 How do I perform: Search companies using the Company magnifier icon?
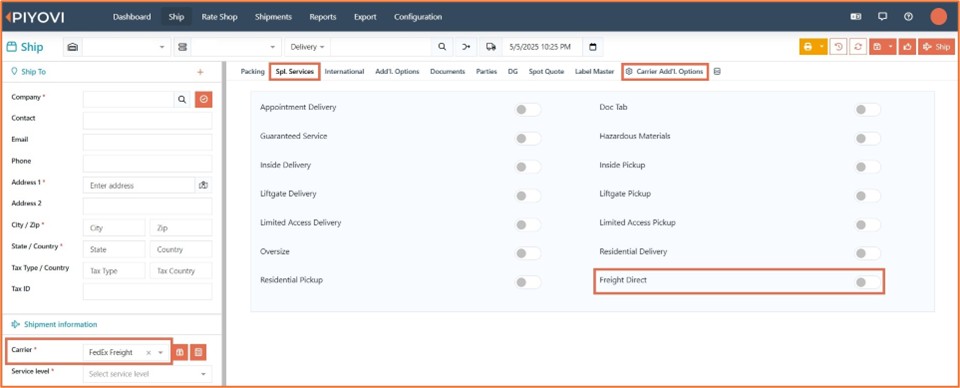point(182,99)
